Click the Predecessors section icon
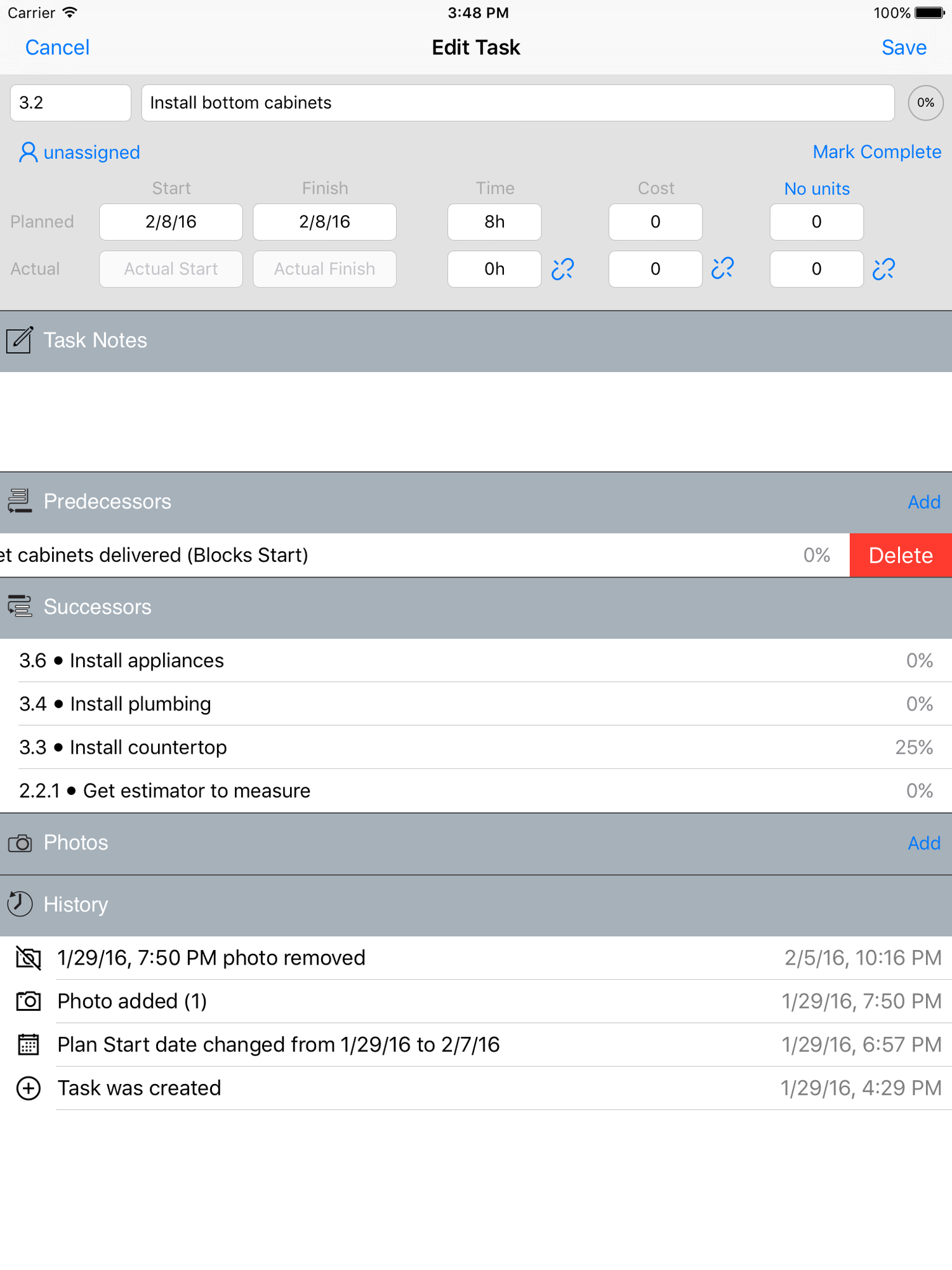 [20, 501]
